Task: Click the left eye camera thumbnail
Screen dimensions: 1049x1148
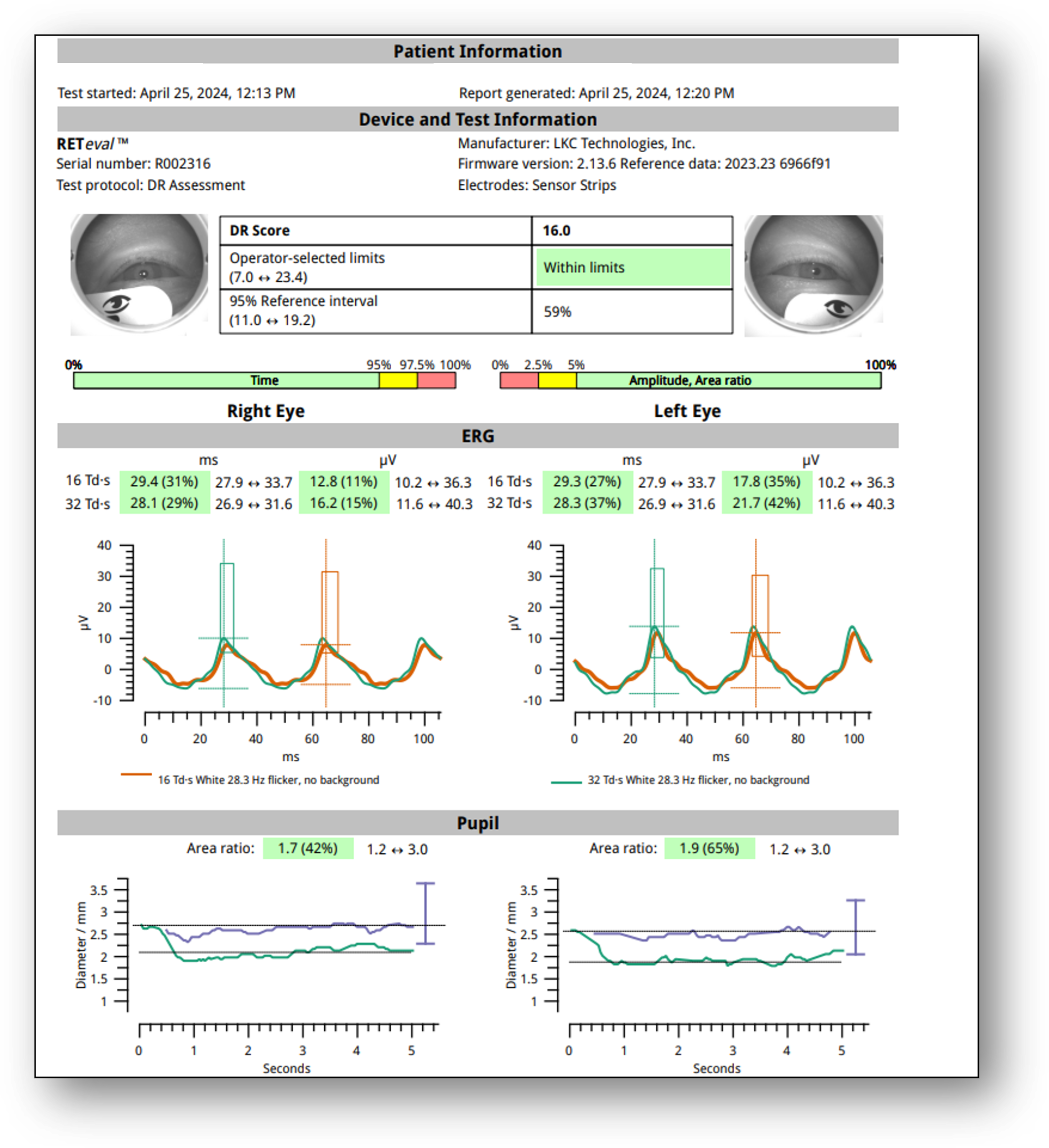Action: (813, 275)
